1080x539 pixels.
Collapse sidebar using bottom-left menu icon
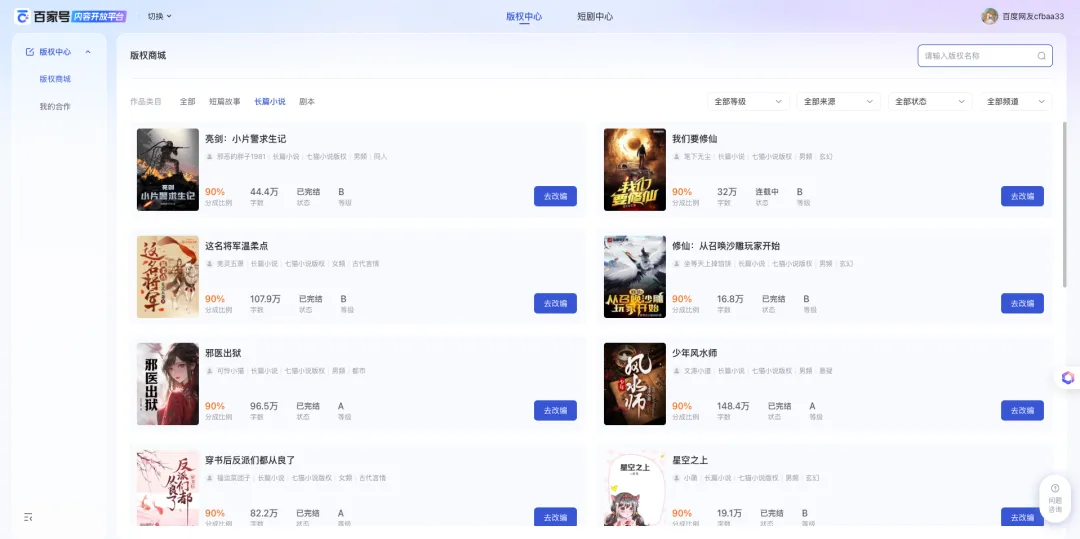tap(28, 517)
